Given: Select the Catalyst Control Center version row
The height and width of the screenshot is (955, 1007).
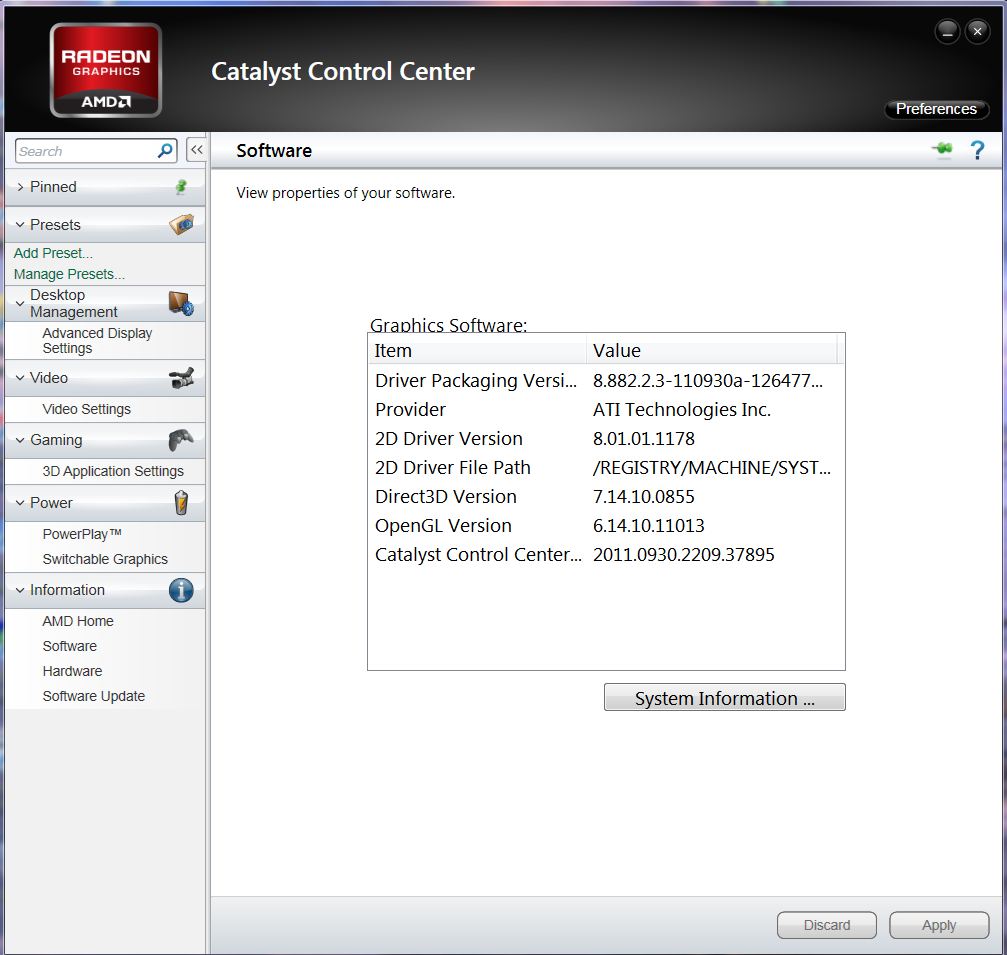Looking at the screenshot, I should [x=606, y=555].
